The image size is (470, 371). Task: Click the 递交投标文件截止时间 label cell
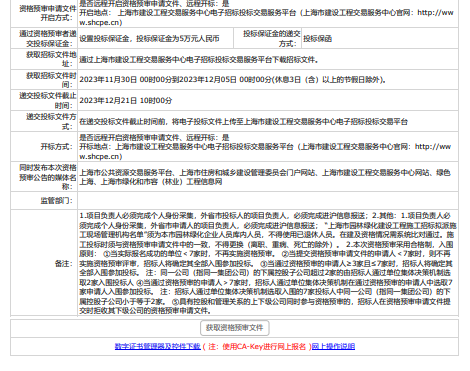44,100
